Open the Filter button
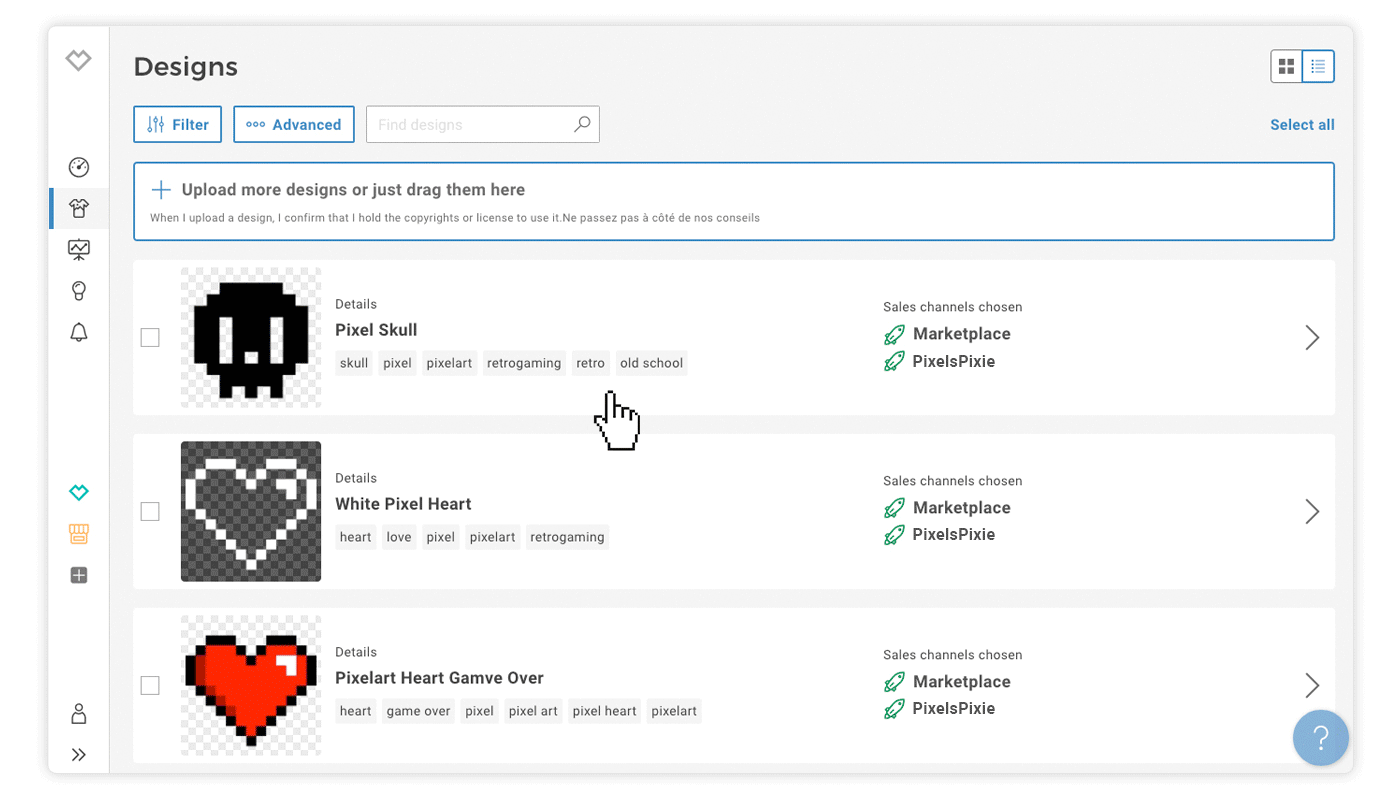This screenshot has height=800, width=1400. [x=178, y=125]
